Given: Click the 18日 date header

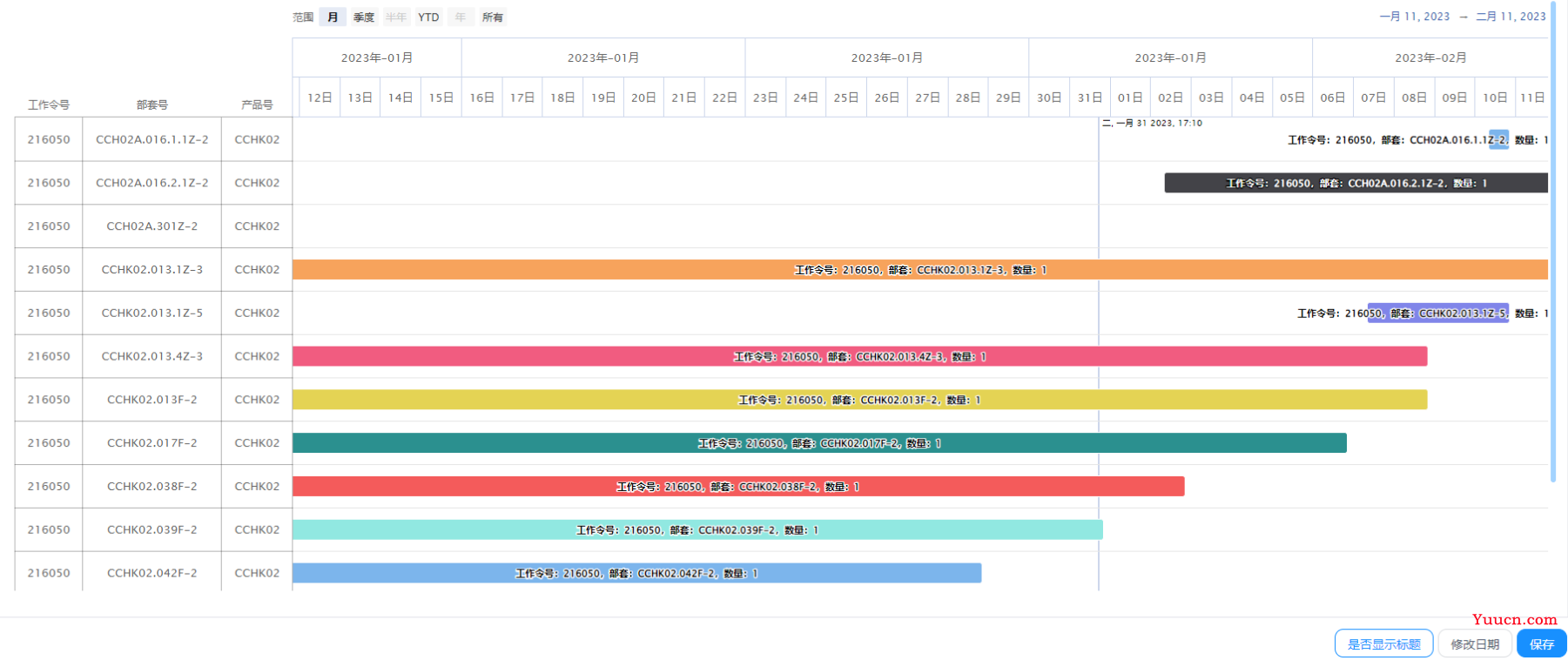Looking at the screenshot, I should coord(562,98).
